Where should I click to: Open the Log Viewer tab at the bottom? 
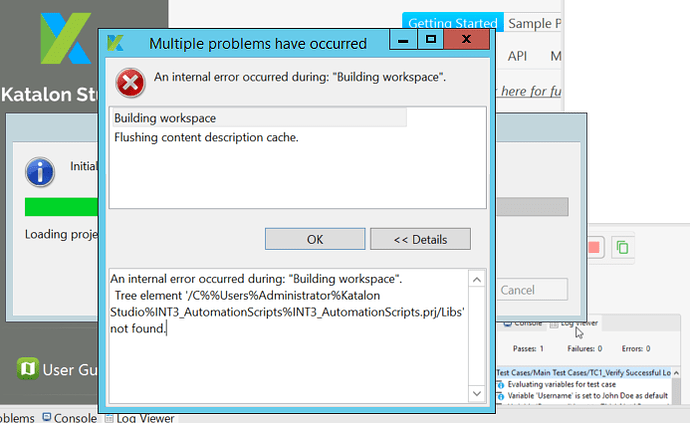click(140, 418)
